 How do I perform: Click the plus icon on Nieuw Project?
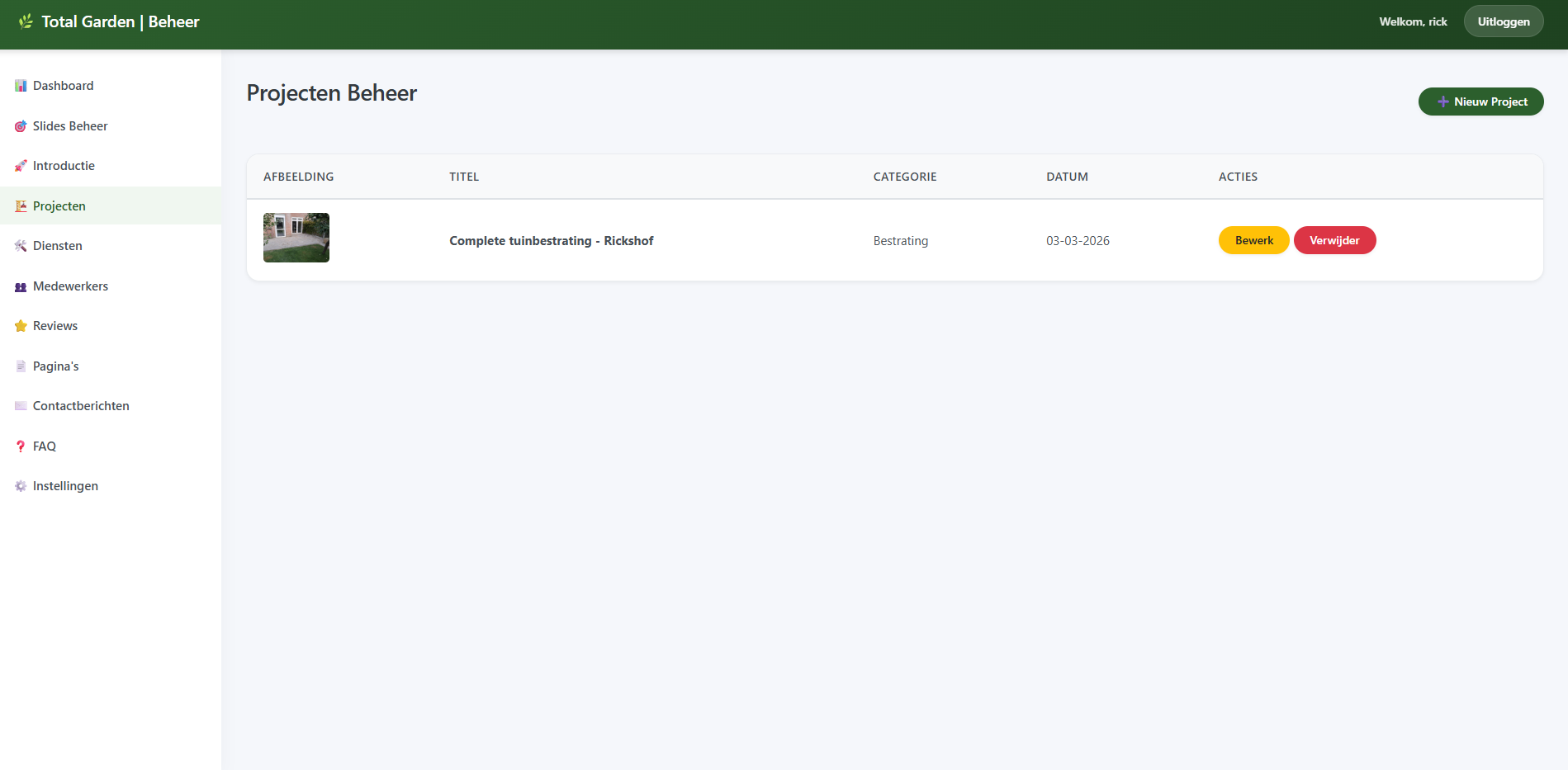pyautogui.click(x=1443, y=102)
